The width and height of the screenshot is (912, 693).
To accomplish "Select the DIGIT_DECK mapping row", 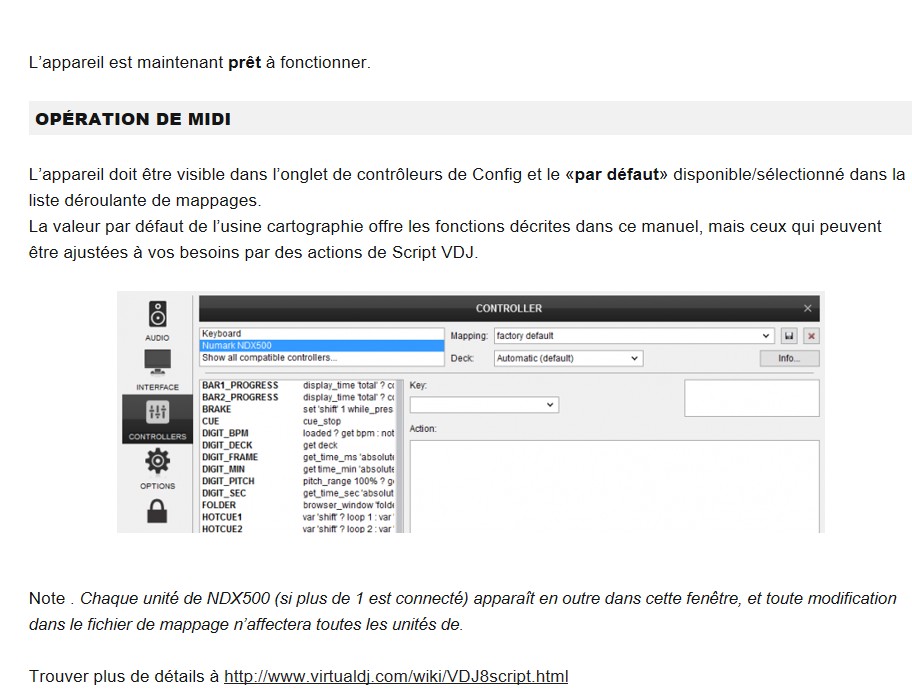I will (298, 445).
